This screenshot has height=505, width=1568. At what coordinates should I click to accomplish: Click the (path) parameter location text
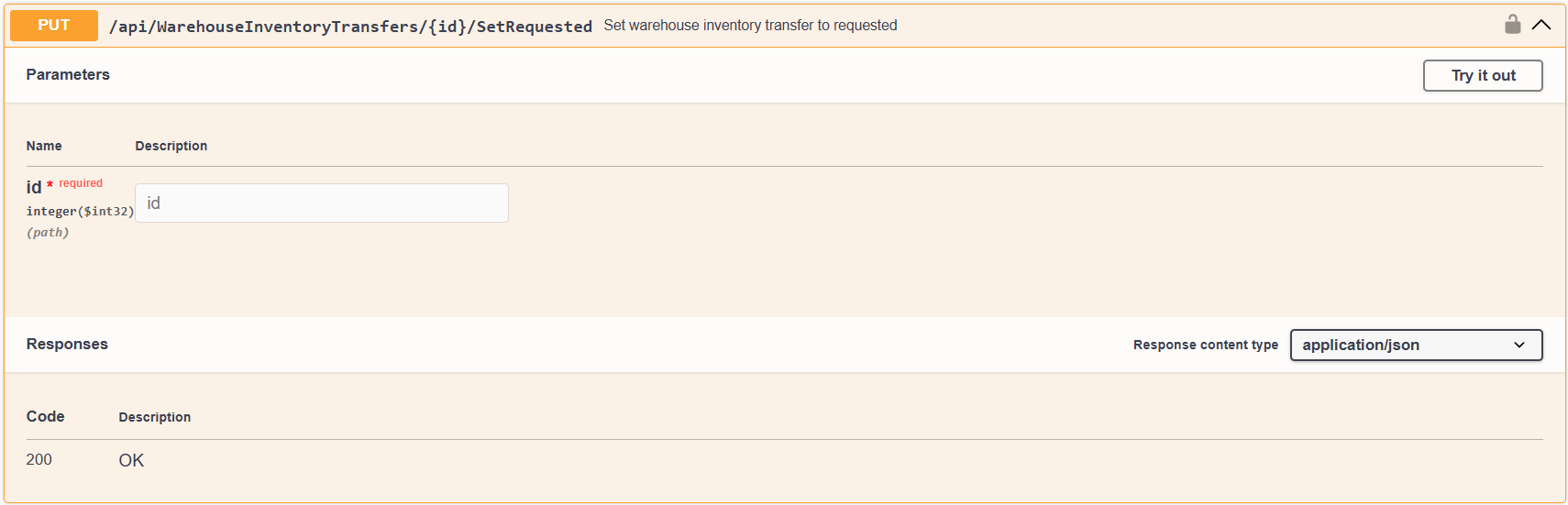48,233
